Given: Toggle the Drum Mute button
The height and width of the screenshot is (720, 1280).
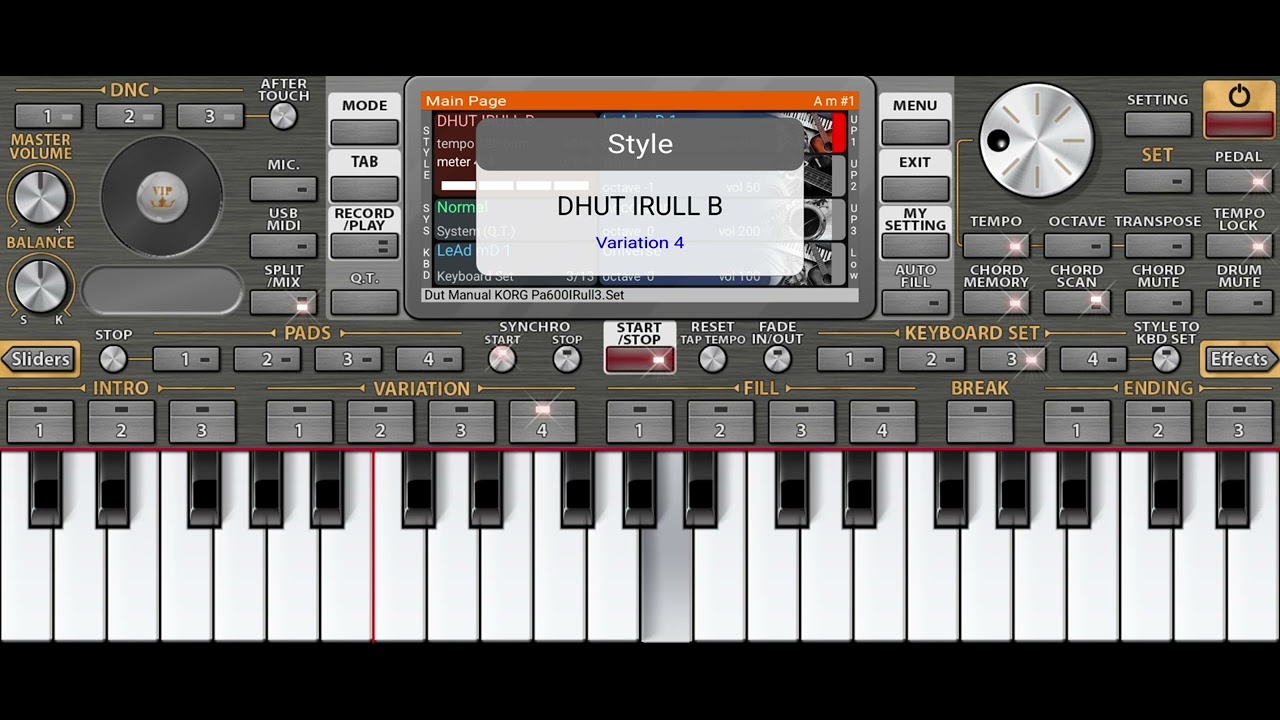Looking at the screenshot, I should coord(1239,302).
